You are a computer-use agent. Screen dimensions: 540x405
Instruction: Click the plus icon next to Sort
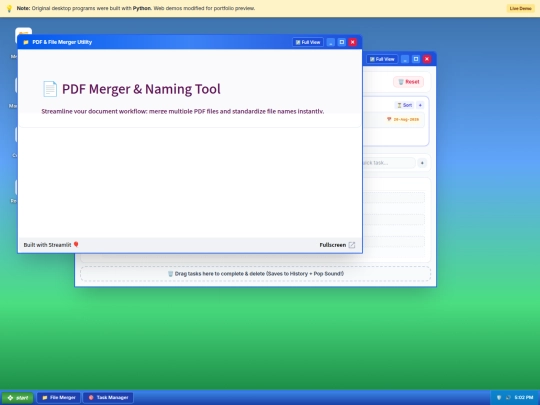pyautogui.click(x=420, y=105)
